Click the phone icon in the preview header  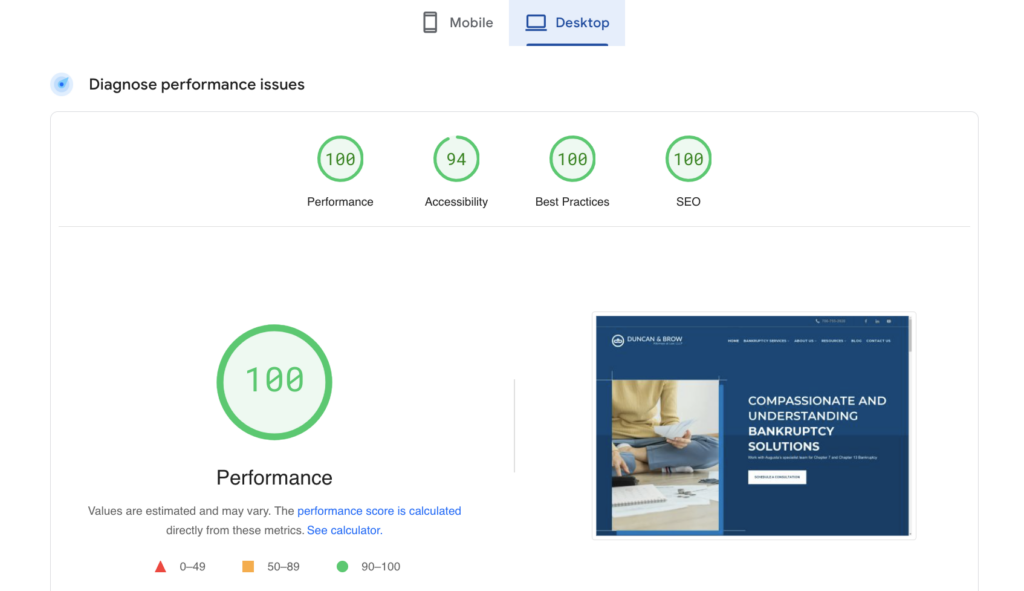coord(817,321)
